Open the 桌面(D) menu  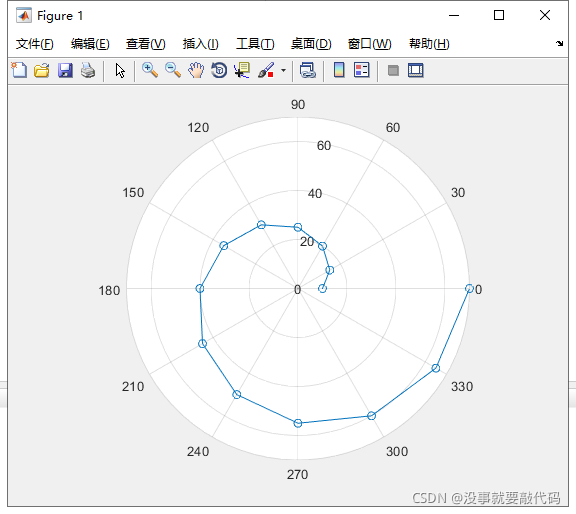[311, 44]
